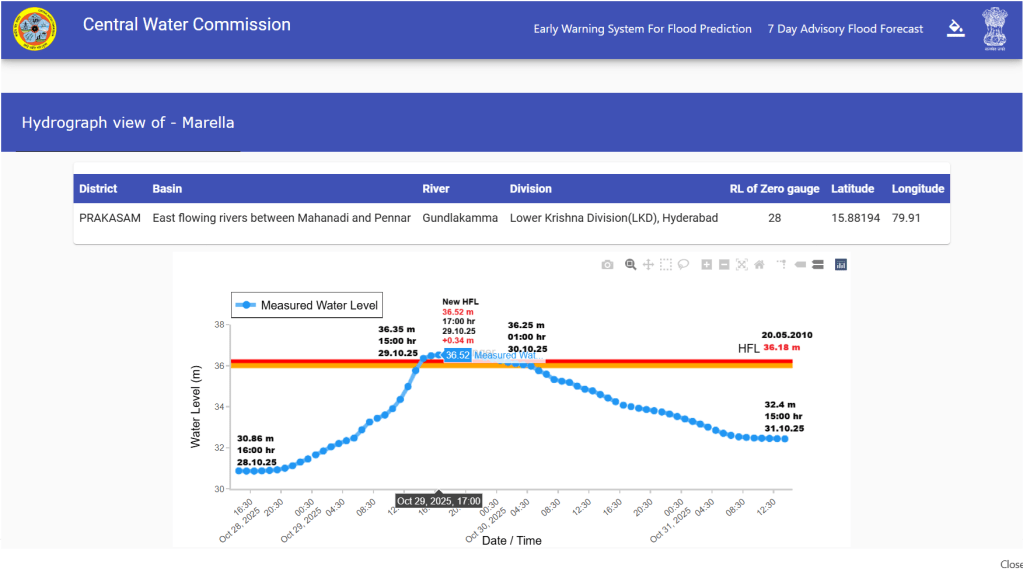
Task: Toggle Measured Water Level legend entry
Action: pos(306,306)
